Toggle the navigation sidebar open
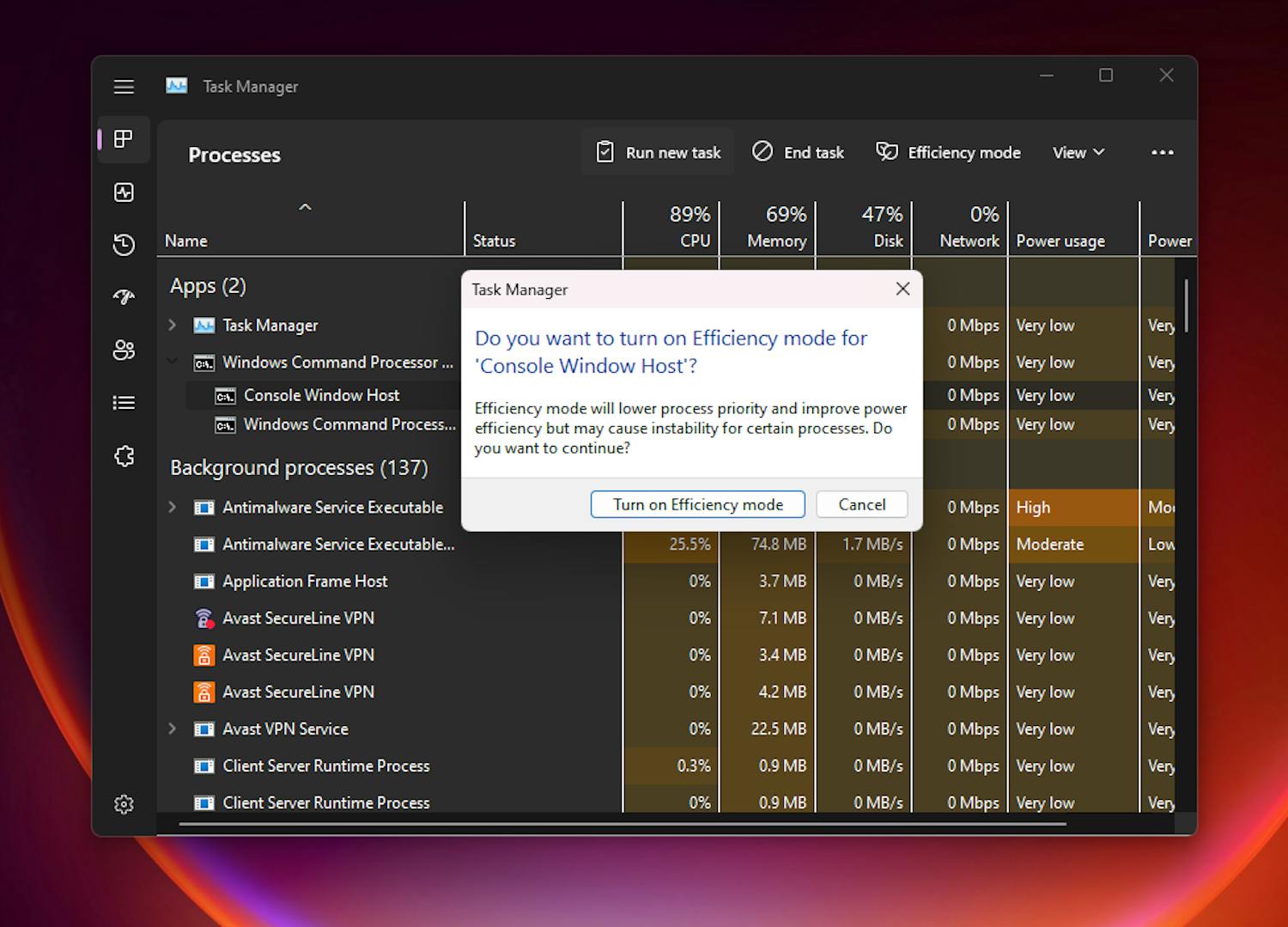The image size is (1288, 927). [123, 86]
